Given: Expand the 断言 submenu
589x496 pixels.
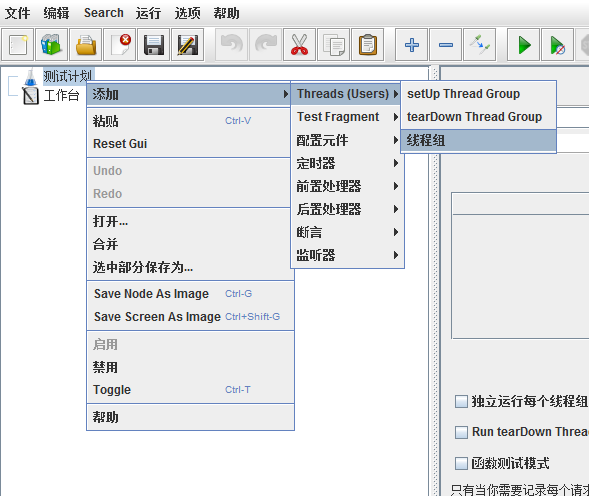Looking at the screenshot, I should coord(347,232).
